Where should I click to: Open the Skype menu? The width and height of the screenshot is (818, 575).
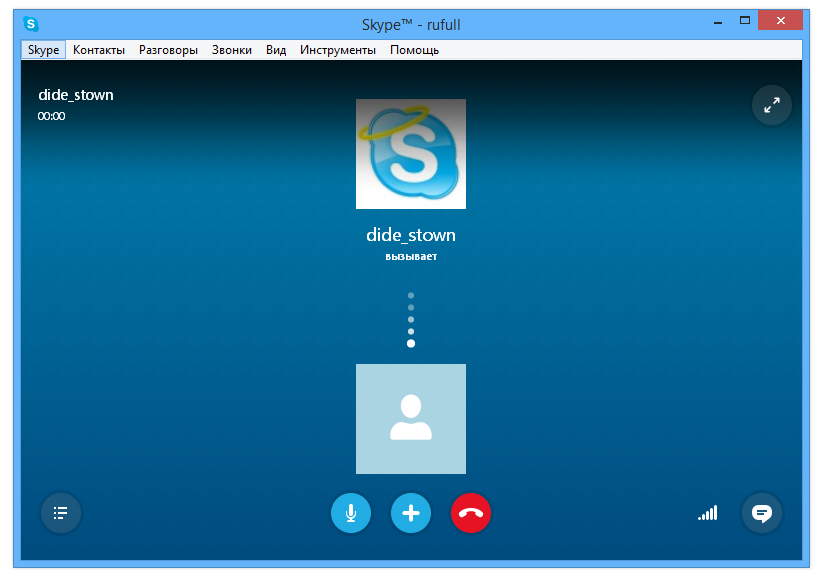coord(43,50)
